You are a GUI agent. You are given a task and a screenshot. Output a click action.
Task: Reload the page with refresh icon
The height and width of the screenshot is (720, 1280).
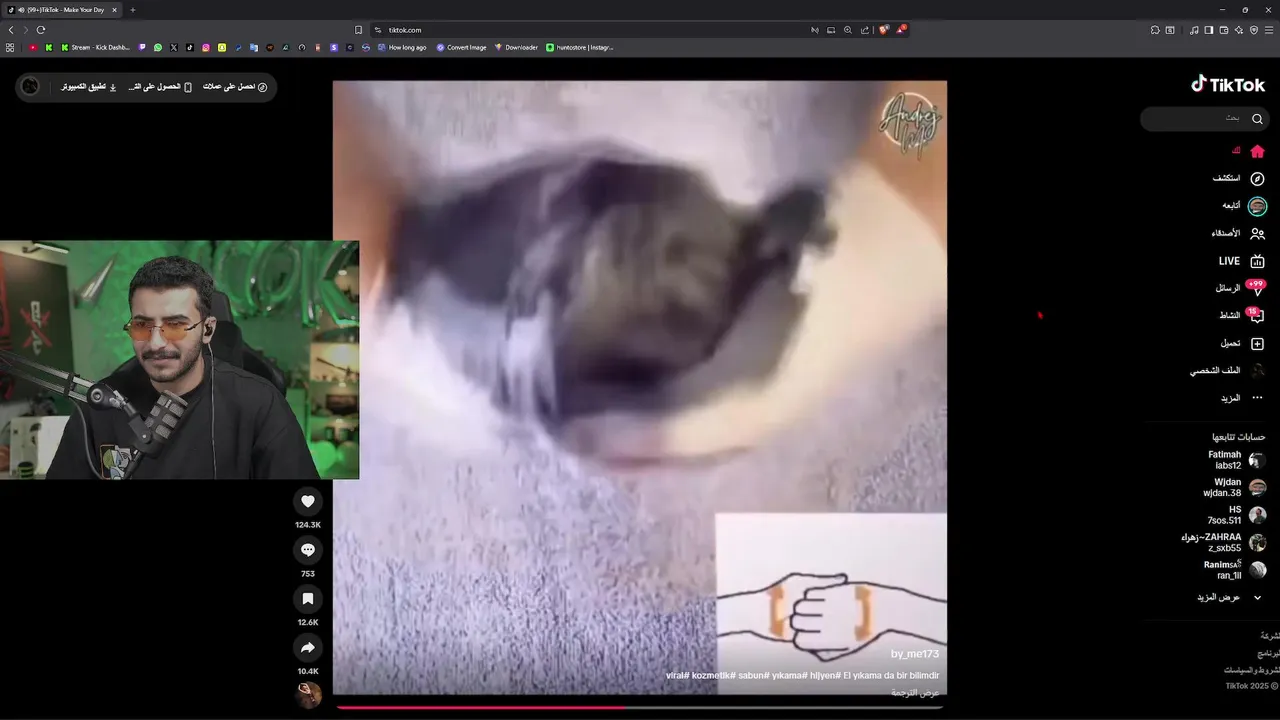tap(41, 30)
